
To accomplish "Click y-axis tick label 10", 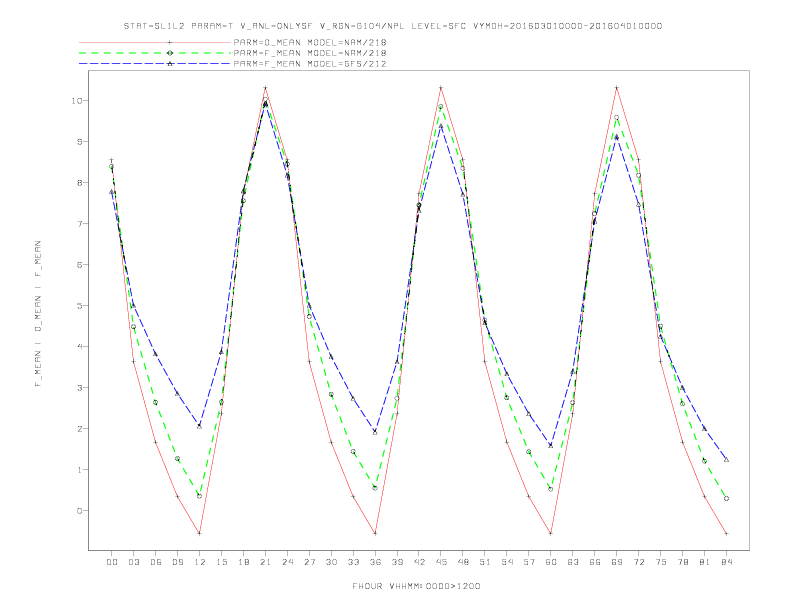I will coord(76,100).
